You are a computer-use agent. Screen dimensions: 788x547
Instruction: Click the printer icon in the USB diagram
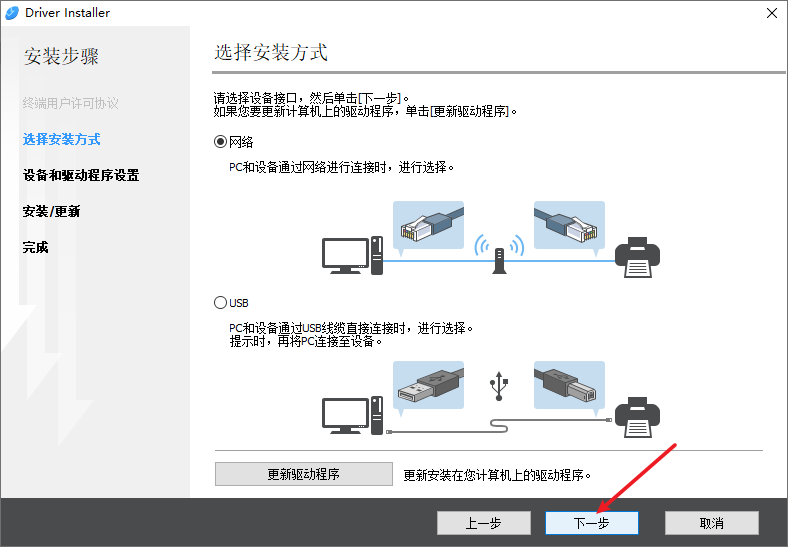637,417
